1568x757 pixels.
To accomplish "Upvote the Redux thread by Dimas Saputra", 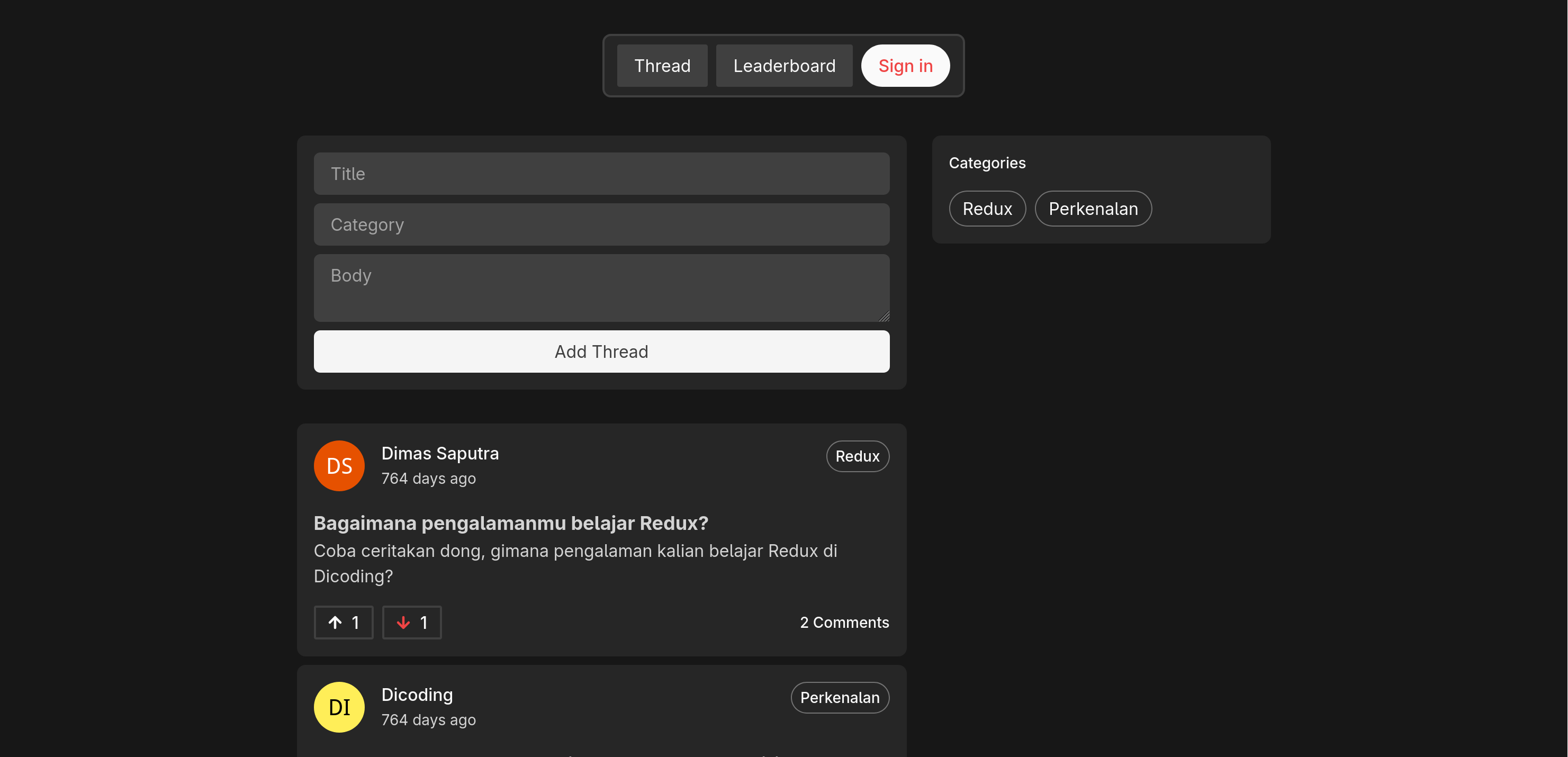I will 344,622.
